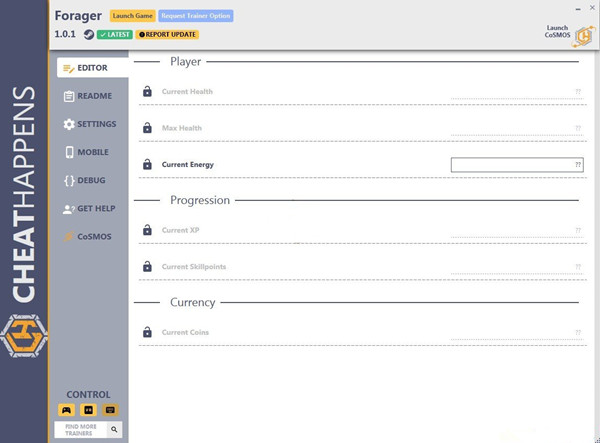Image resolution: width=600 pixels, height=443 pixels.
Task: Click the Current Coins label
Action: point(185,332)
